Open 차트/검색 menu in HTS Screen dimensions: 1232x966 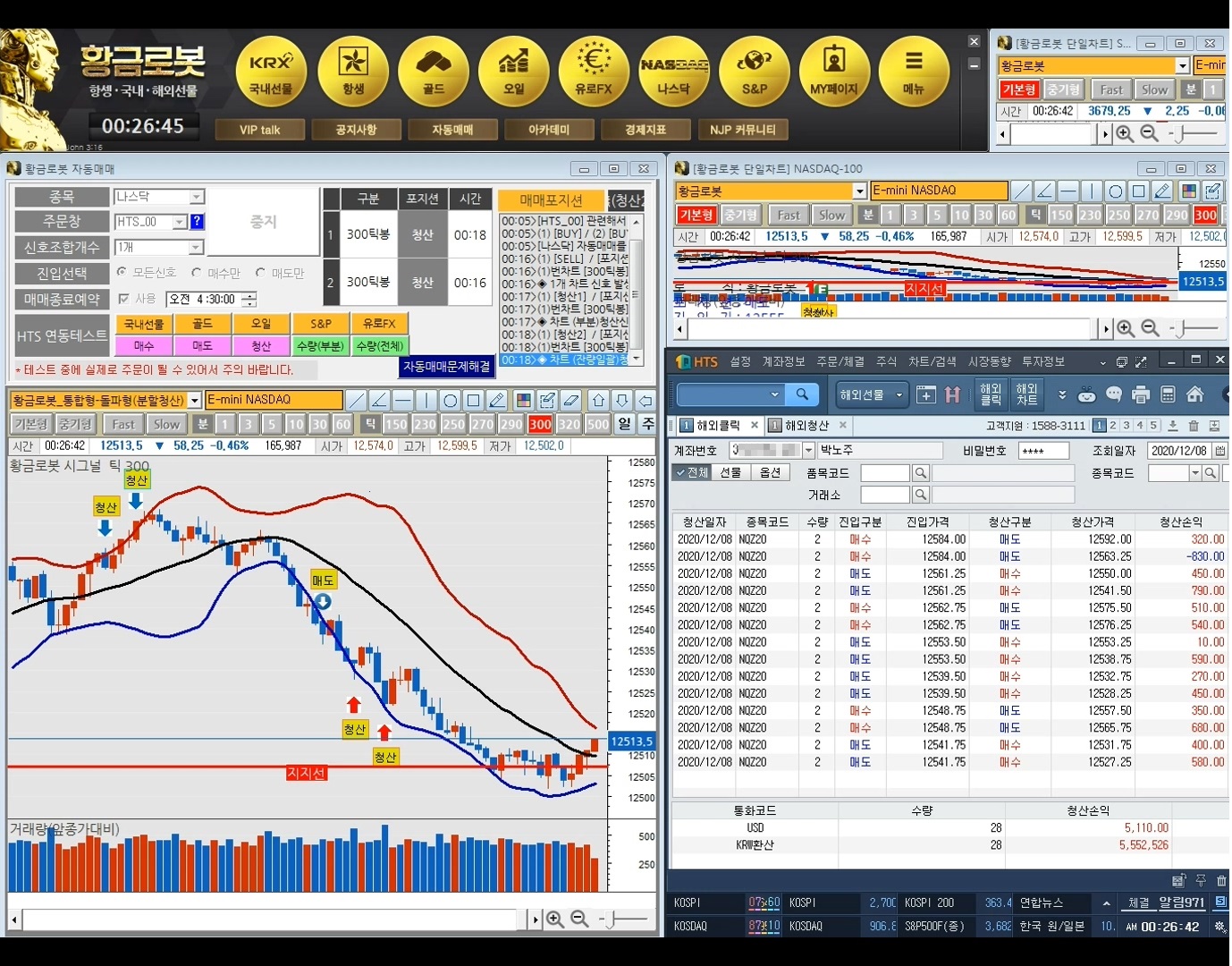coord(932,361)
